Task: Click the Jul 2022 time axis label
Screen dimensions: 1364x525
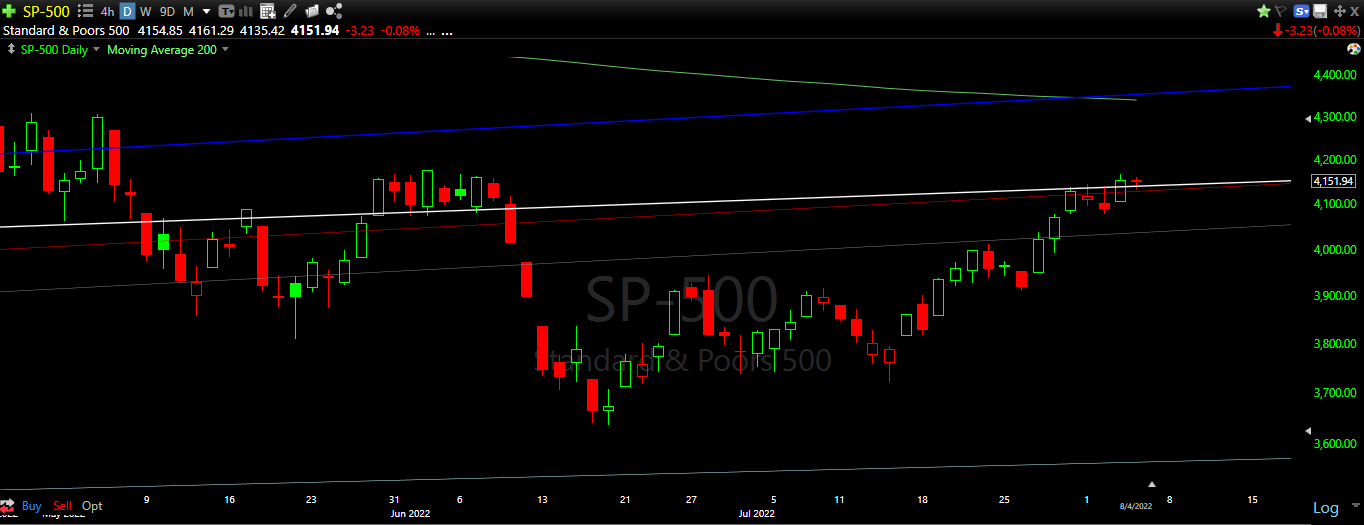Action: pyautogui.click(x=757, y=513)
